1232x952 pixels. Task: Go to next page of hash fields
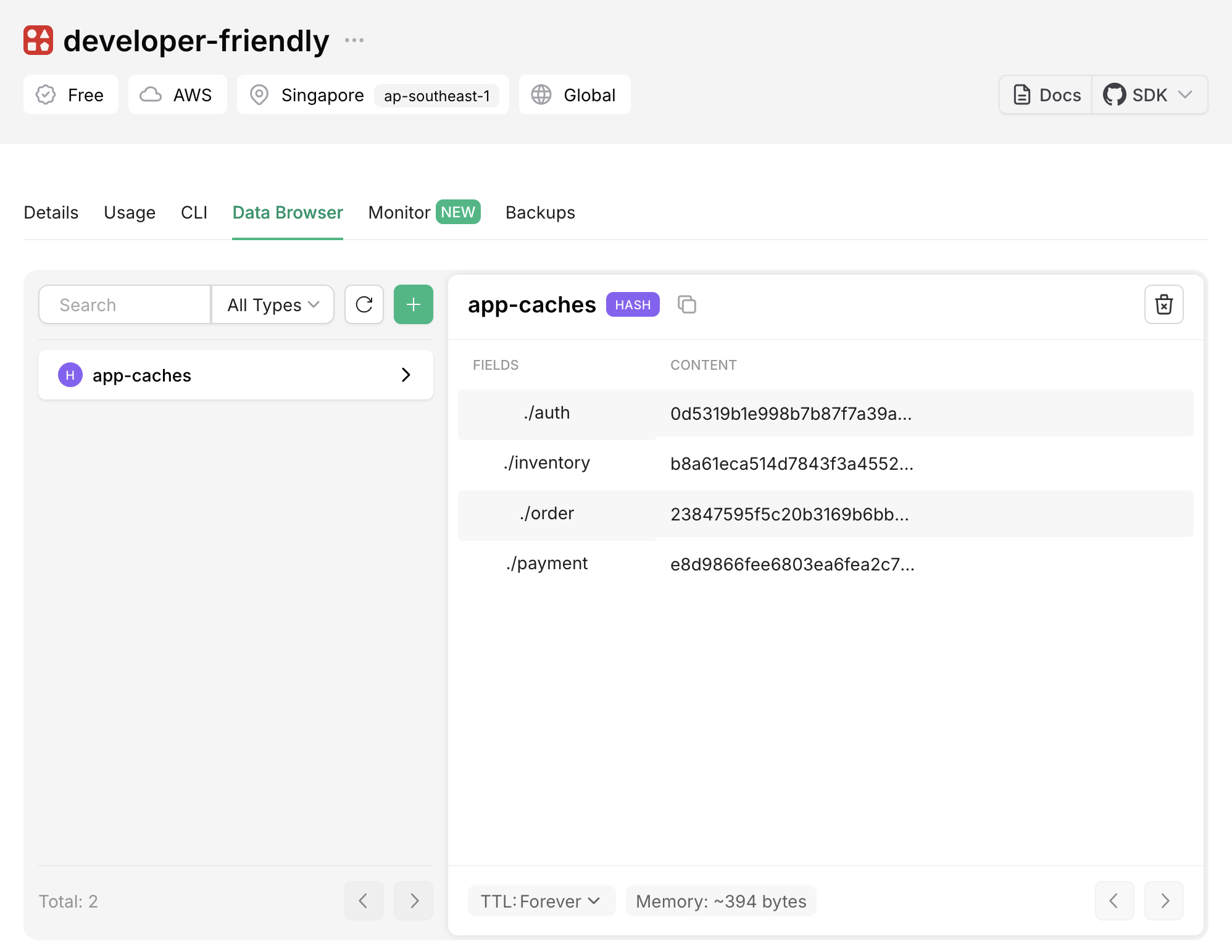tap(1163, 901)
